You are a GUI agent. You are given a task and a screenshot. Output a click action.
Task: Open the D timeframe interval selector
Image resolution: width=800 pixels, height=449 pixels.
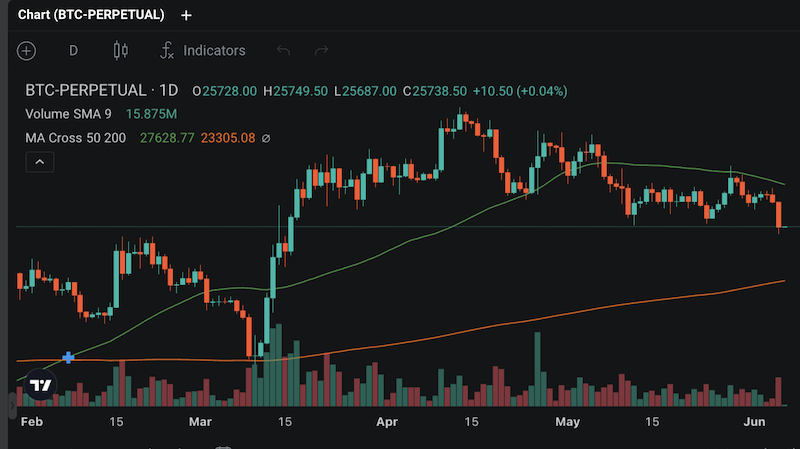[73, 51]
